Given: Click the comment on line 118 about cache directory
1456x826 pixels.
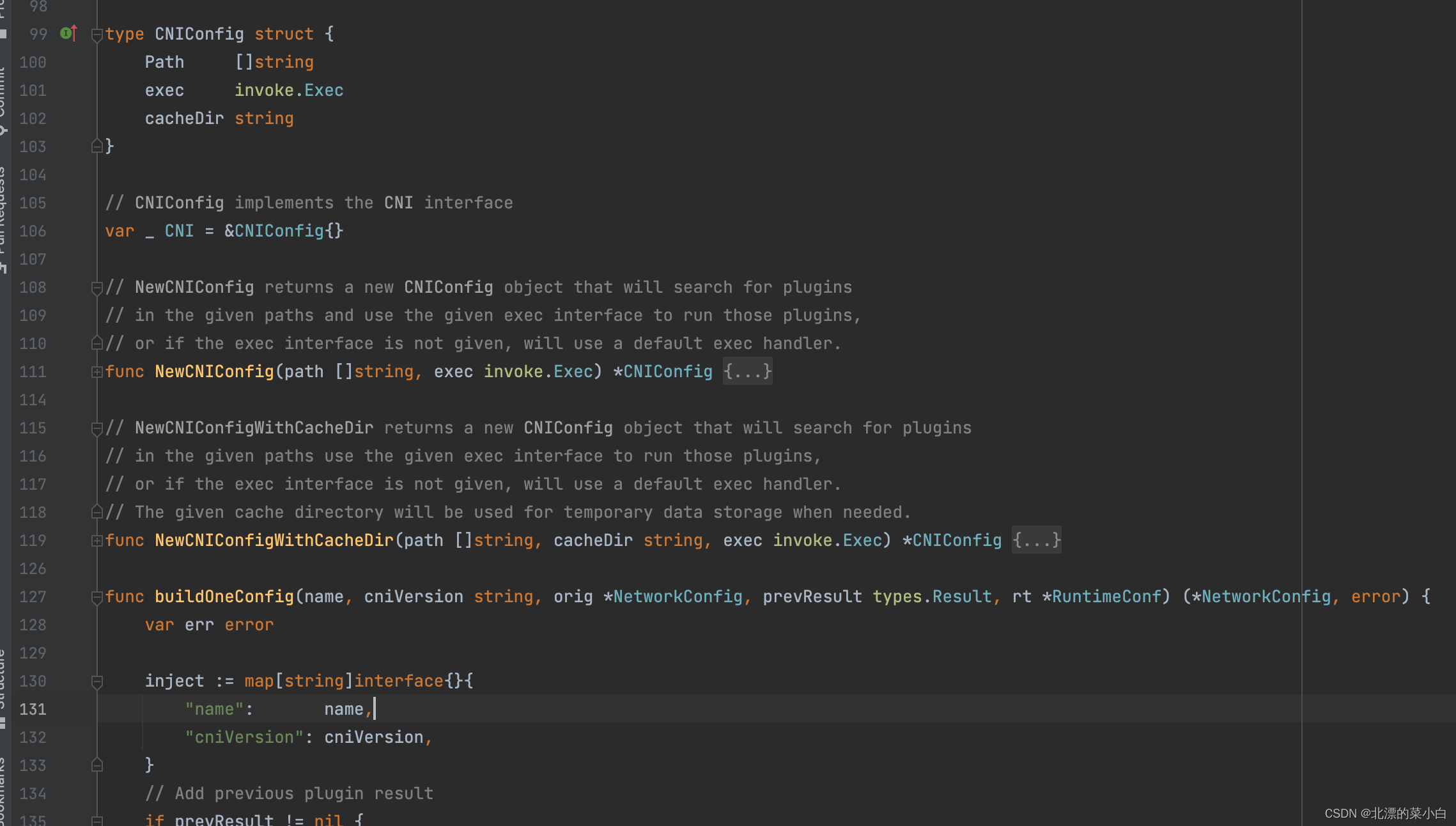Looking at the screenshot, I should tap(508, 512).
